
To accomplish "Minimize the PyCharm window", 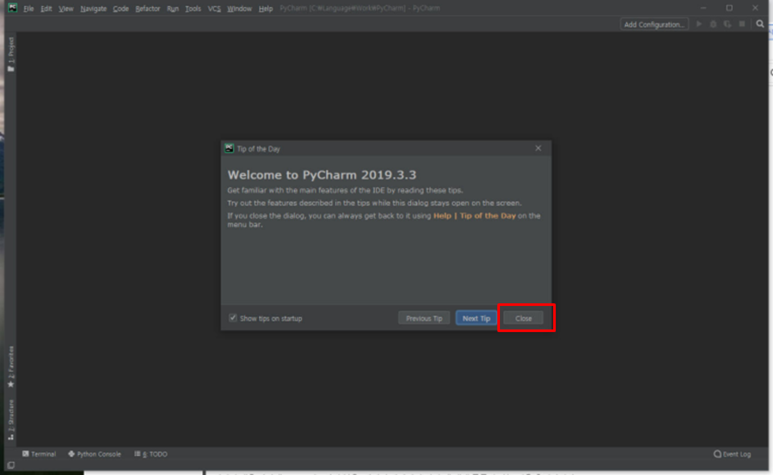I will click(x=703, y=8).
